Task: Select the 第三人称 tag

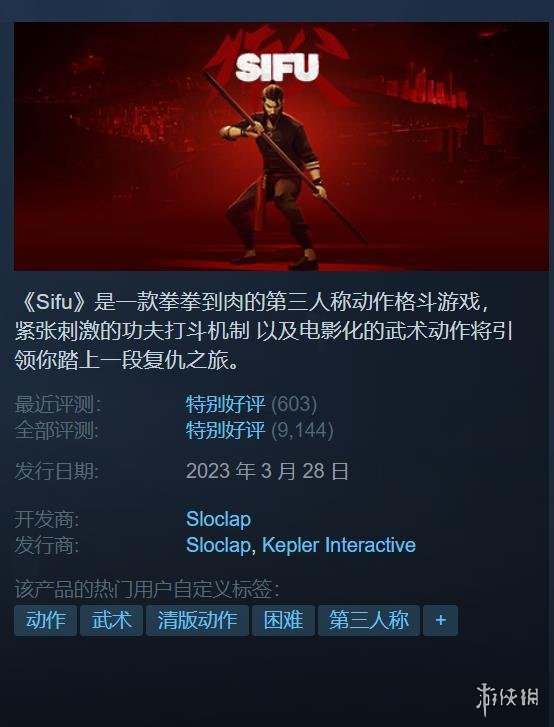Action: (369, 620)
